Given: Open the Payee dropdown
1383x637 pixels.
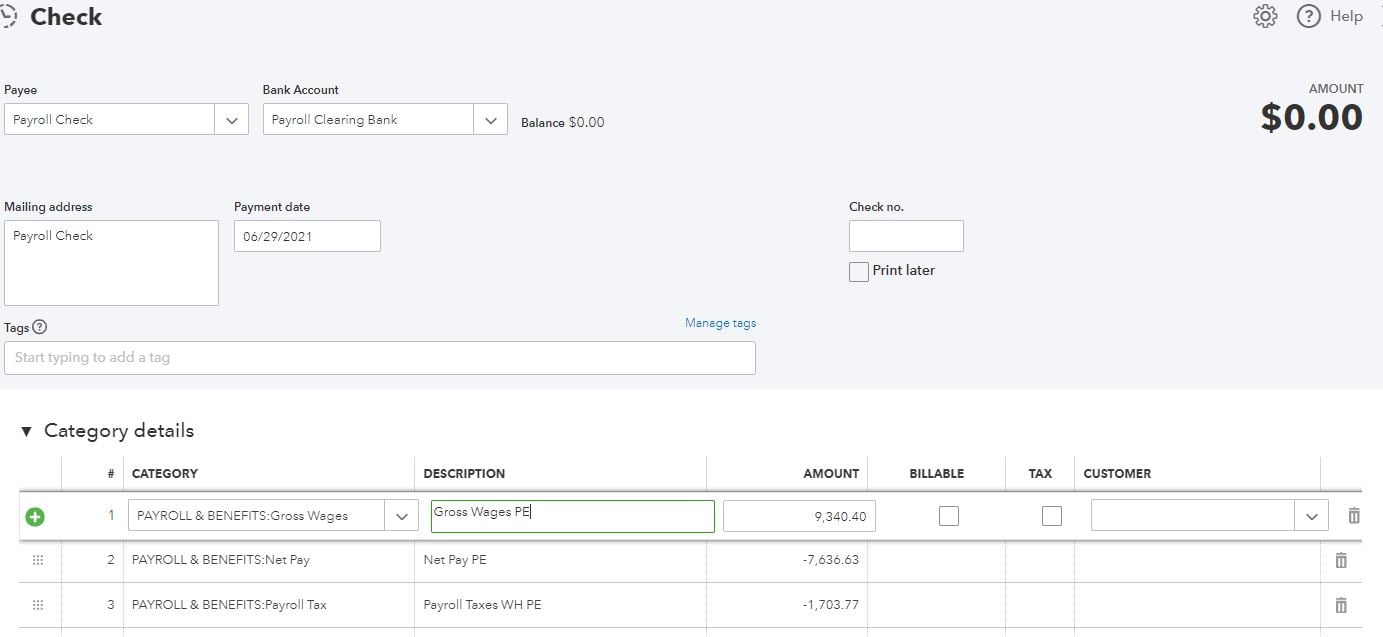Looking at the screenshot, I should pyautogui.click(x=231, y=118).
